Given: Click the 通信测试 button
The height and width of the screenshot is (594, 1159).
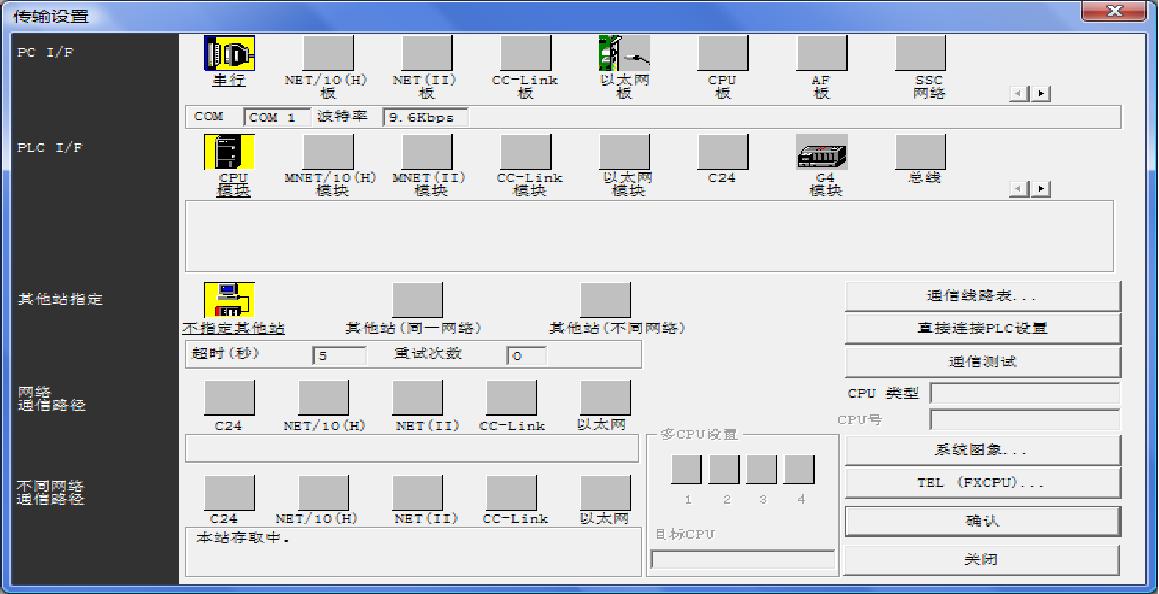Looking at the screenshot, I should click(982, 362).
